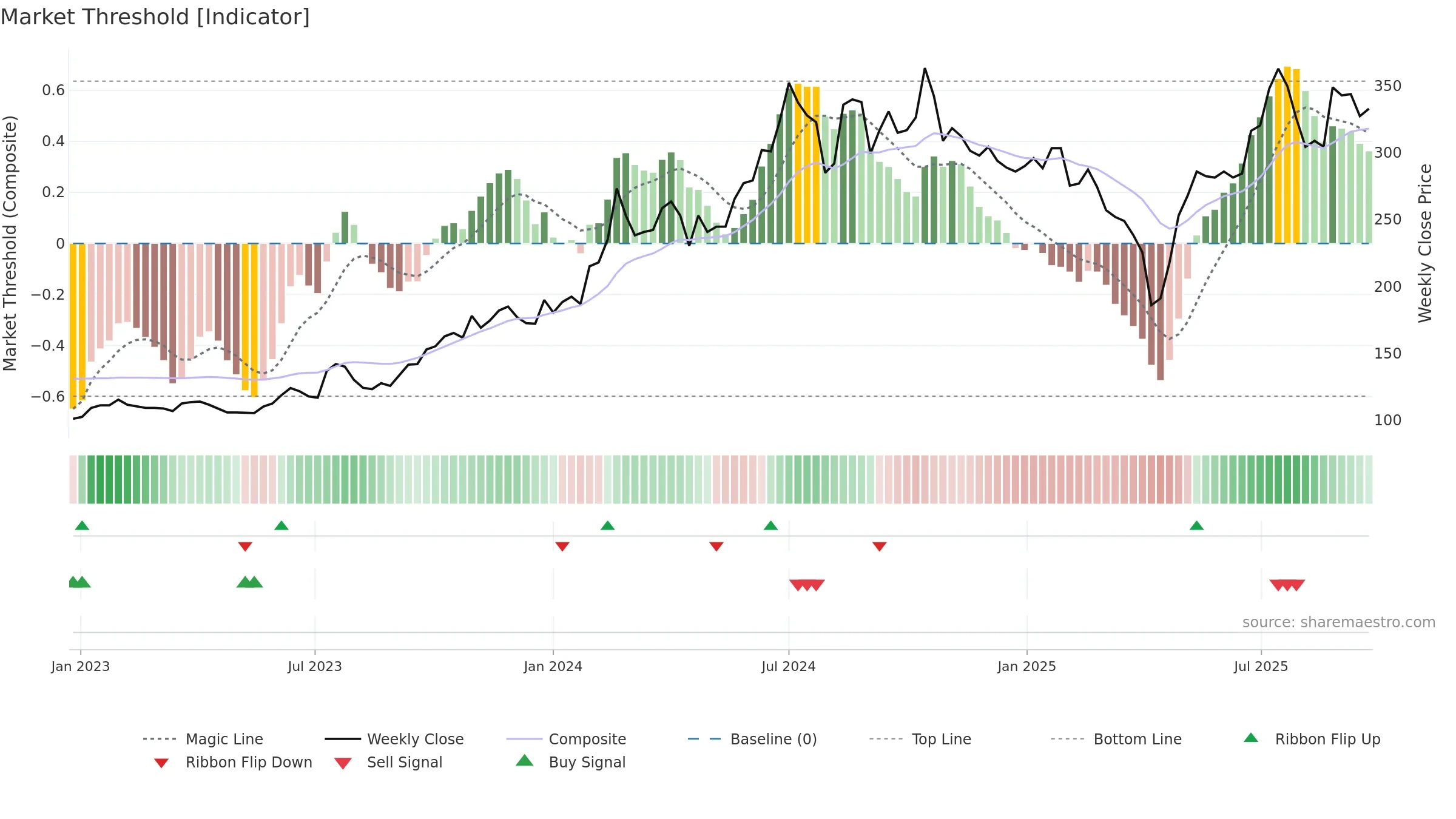Click the ribbon flip down marker in May 2024

click(x=716, y=547)
